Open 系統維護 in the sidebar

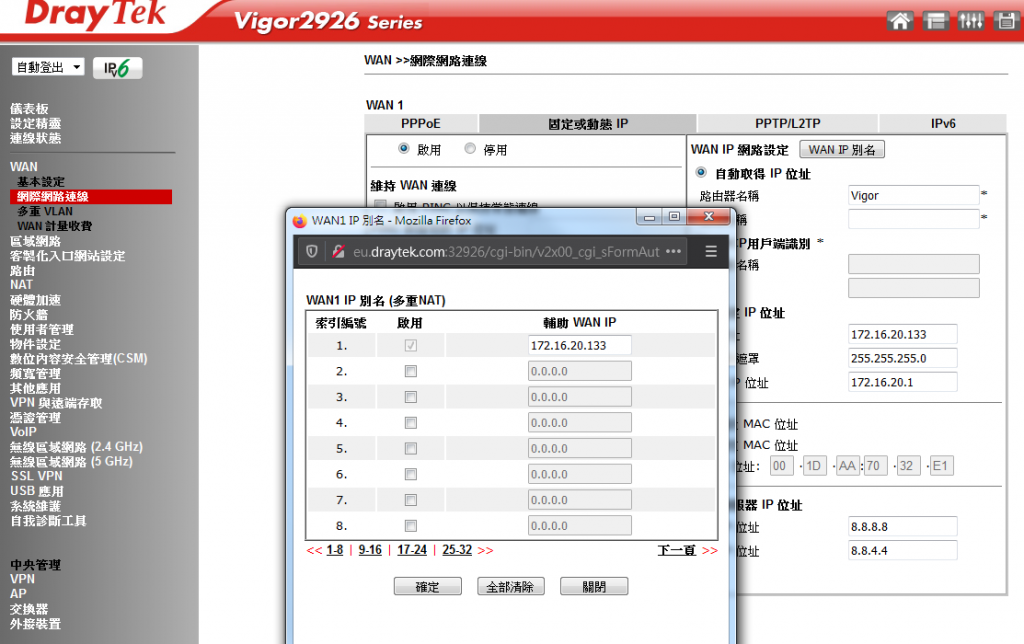click(35, 506)
